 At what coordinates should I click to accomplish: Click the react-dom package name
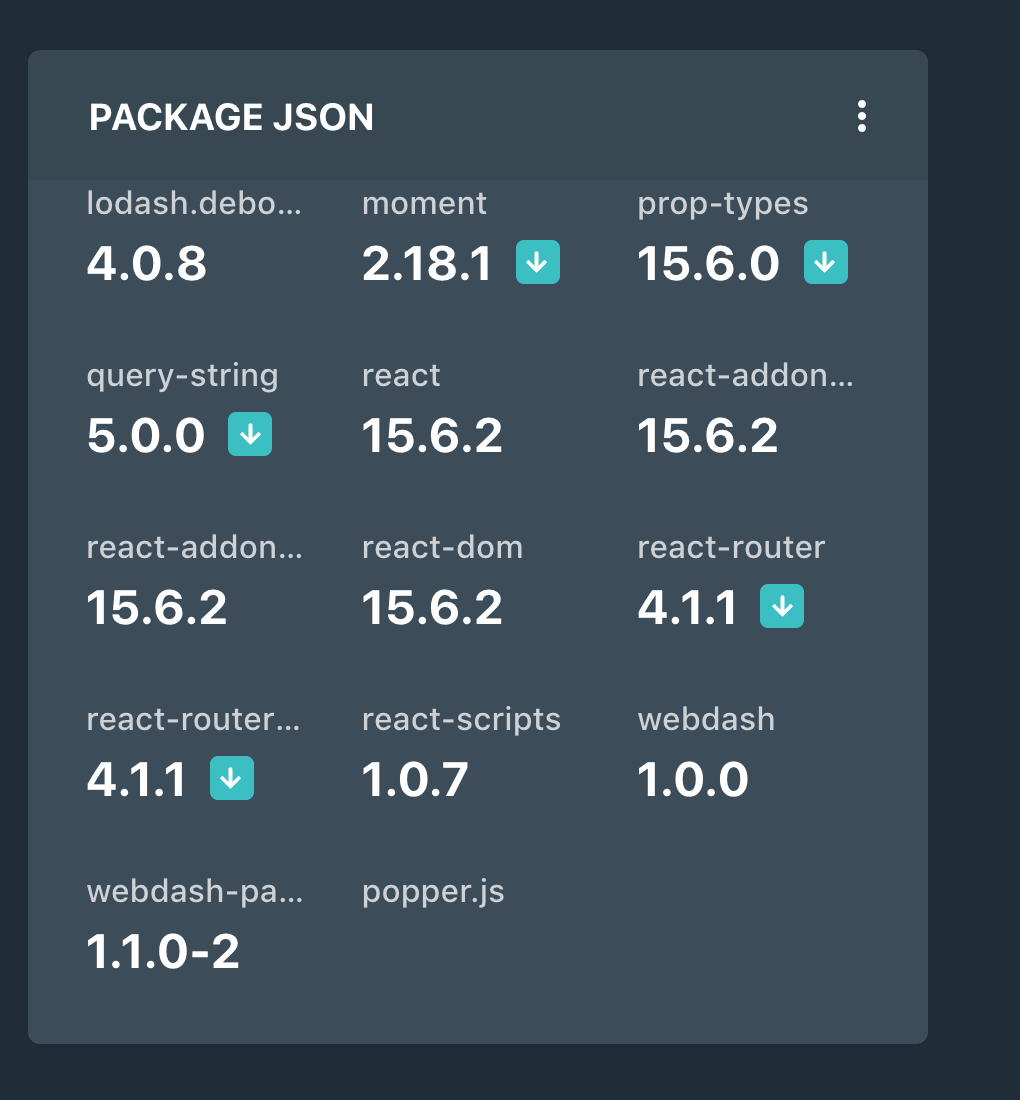tap(442, 547)
